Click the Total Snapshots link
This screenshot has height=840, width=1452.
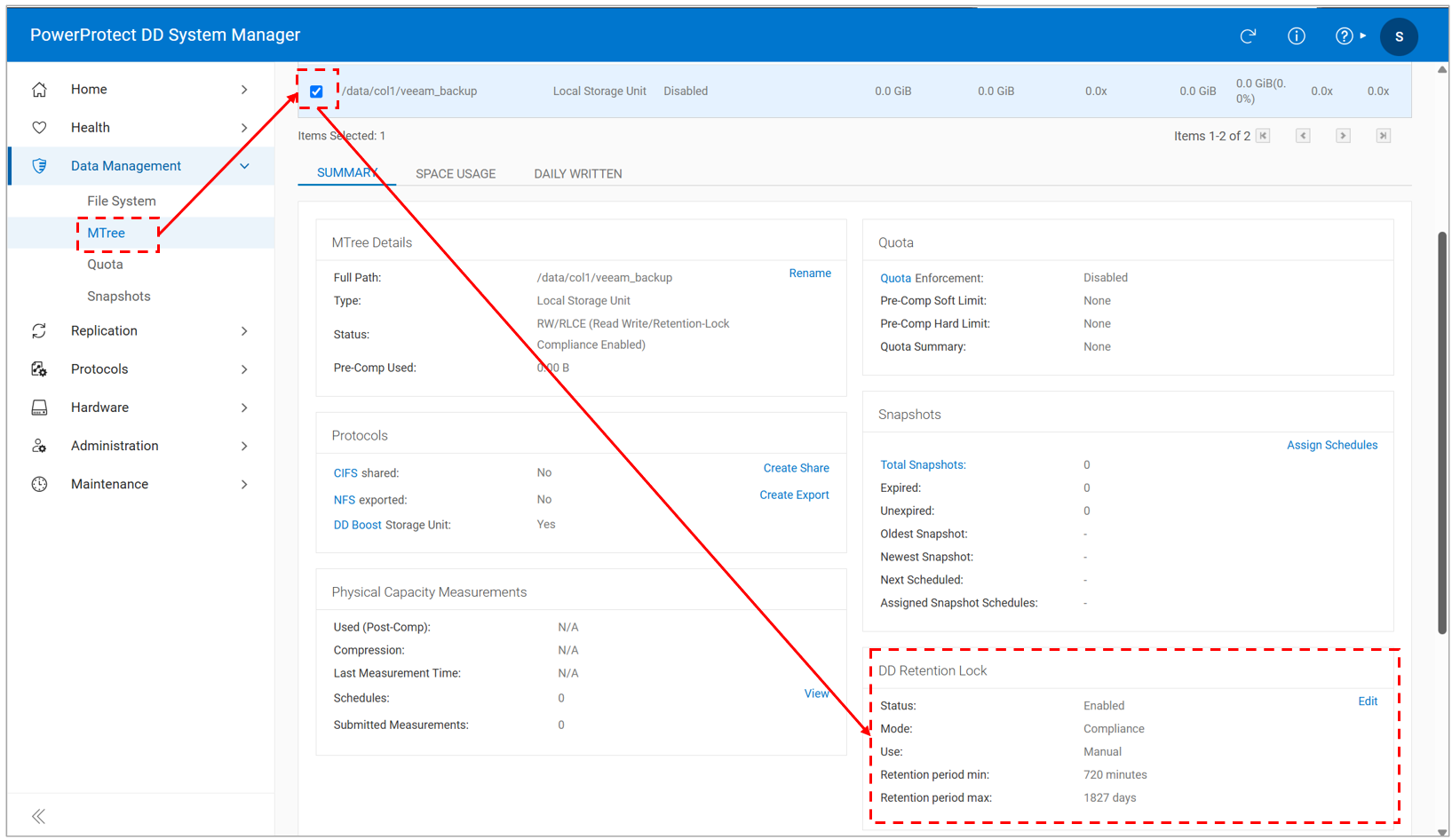pyautogui.click(x=923, y=465)
